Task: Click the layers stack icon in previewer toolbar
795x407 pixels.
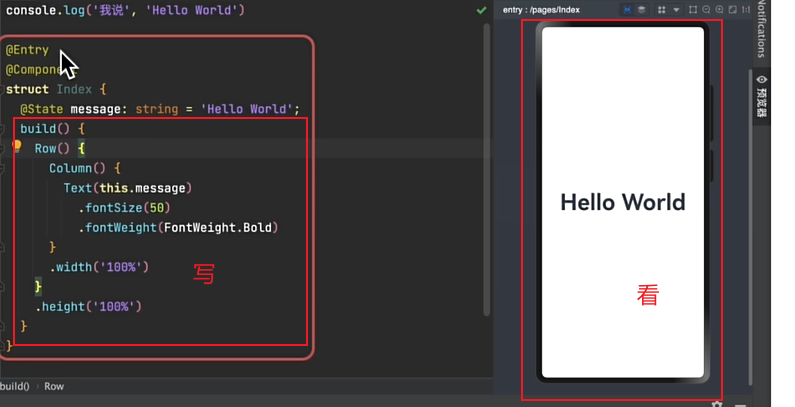Action: click(642, 10)
